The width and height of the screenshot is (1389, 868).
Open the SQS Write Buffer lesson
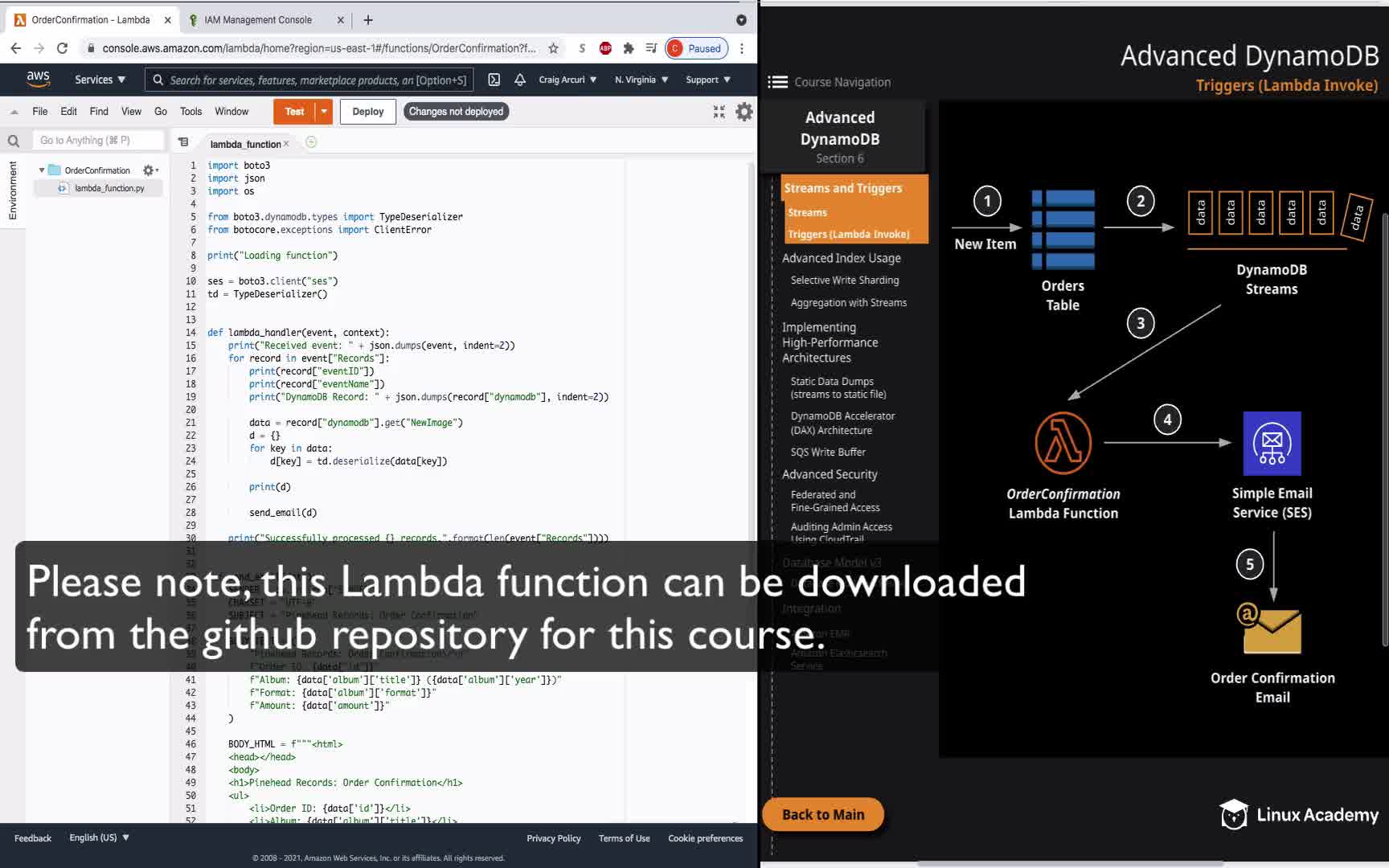(x=828, y=452)
